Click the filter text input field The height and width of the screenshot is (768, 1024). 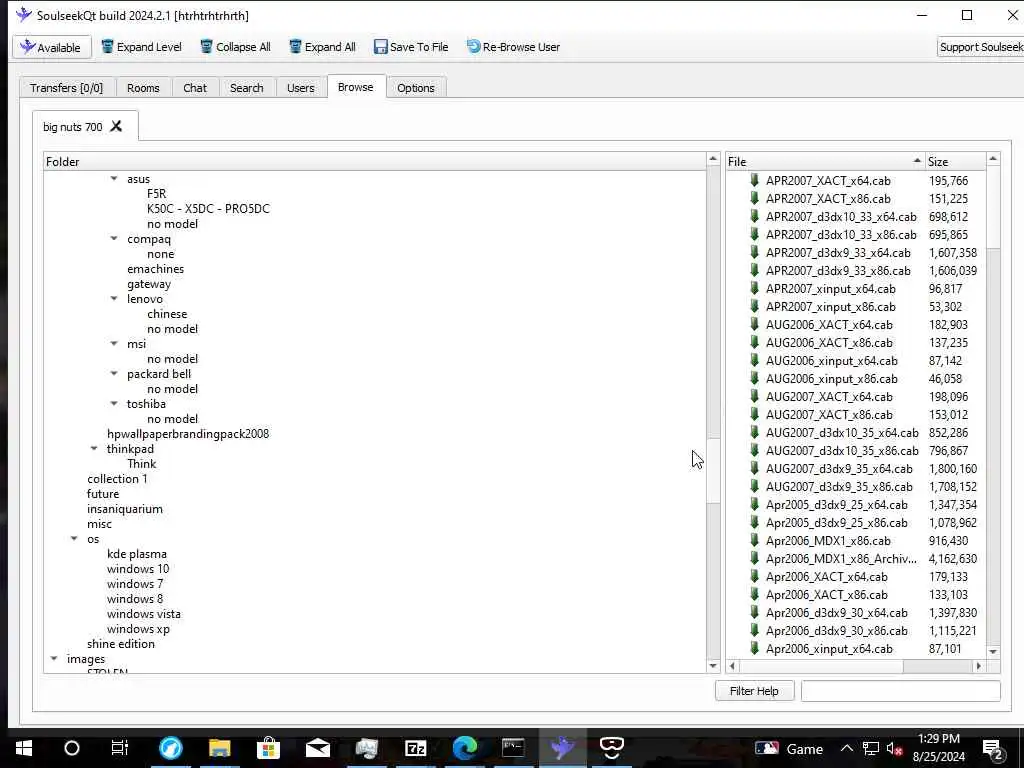click(x=901, y=691)
